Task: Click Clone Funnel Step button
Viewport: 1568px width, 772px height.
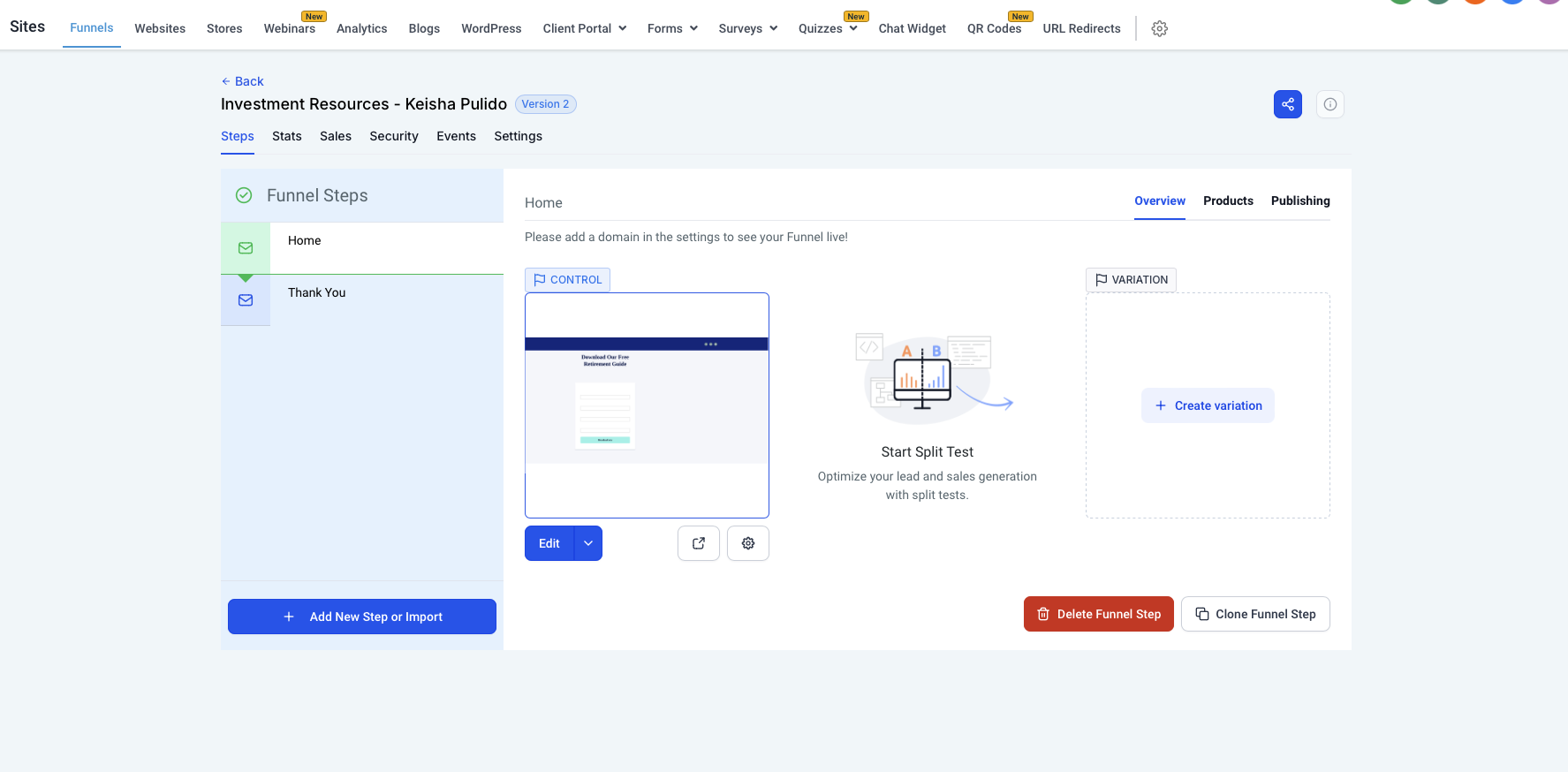Action: [1255, 614]
